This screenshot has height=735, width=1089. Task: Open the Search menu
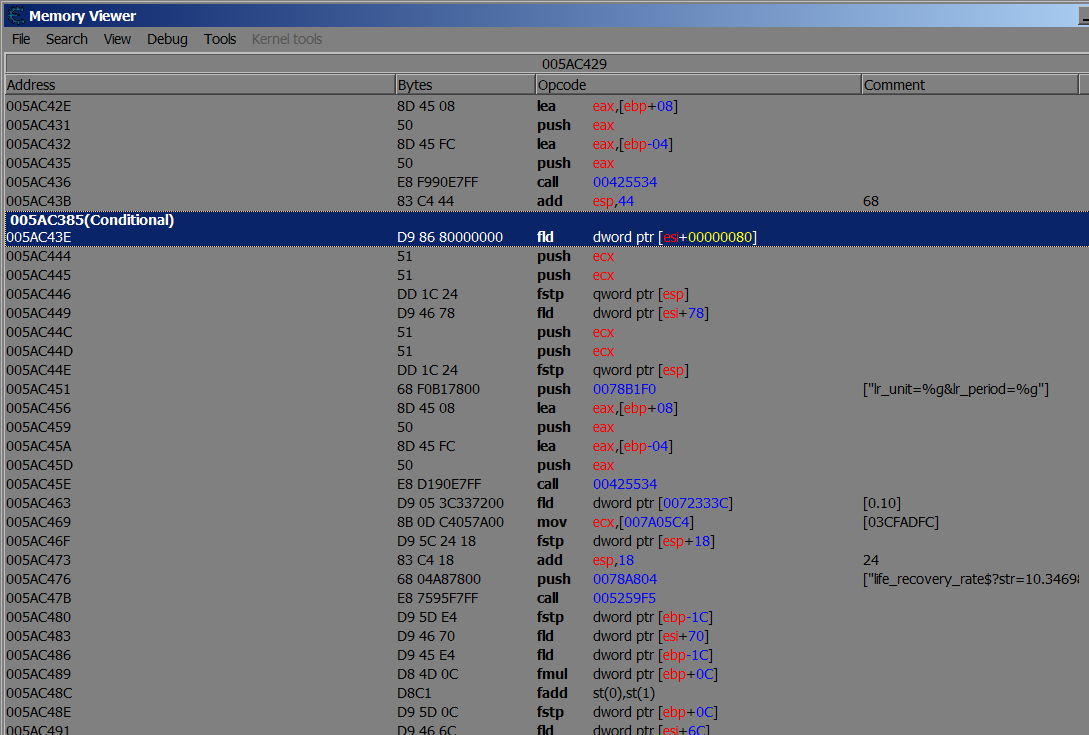[67, 39]
